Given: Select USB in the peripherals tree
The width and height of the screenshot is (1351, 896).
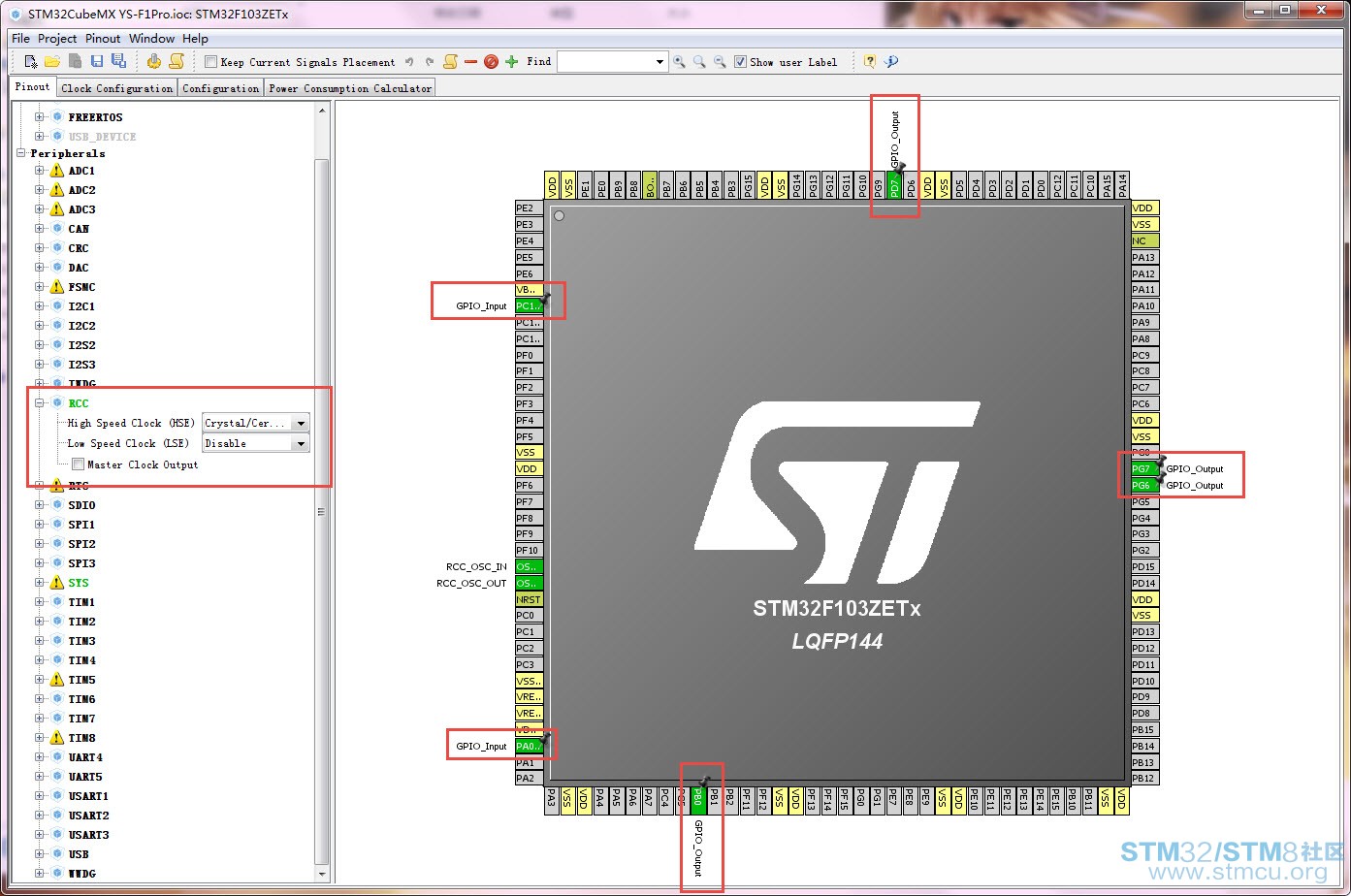Looking at the screenshot, I should click(x=79, y=854).
